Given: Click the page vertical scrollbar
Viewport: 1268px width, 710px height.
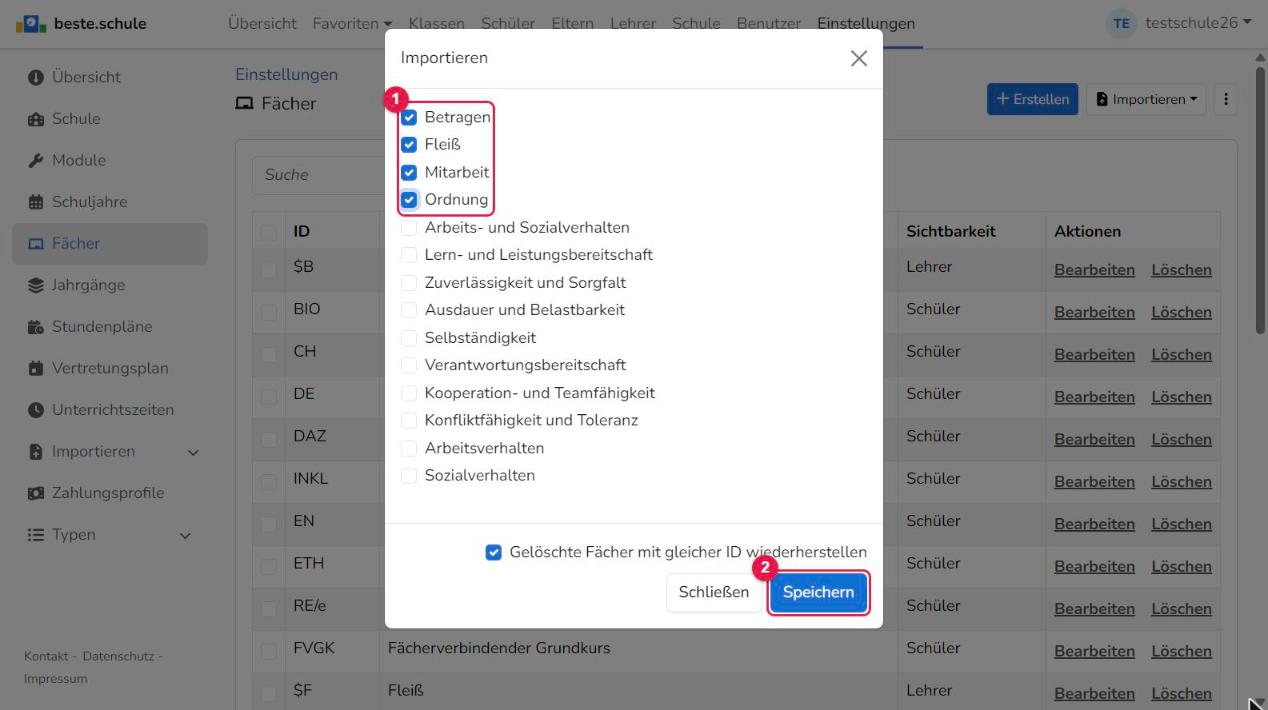Looking at the screenshot, I should pos(1259,200).
